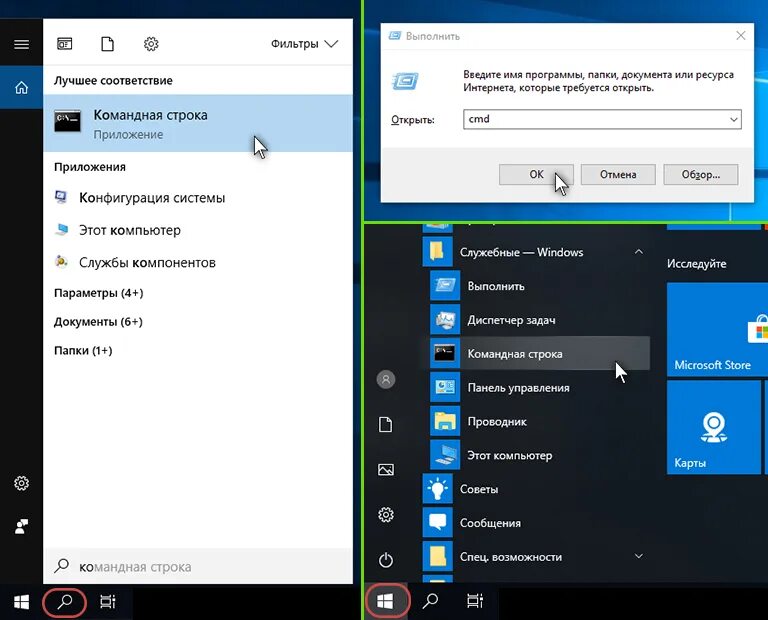The width and height of the screenshot is (768, 620).
Task: Click Служебные — Windows folder icon
Action: point(437,252)
